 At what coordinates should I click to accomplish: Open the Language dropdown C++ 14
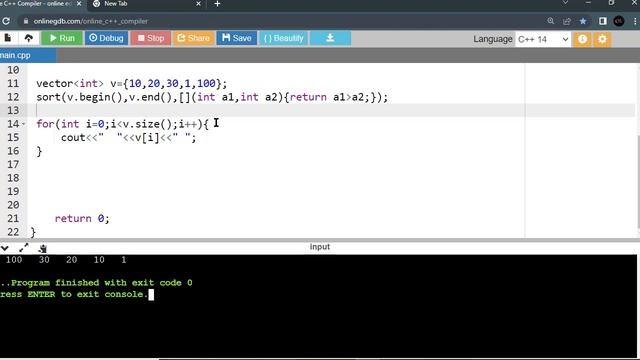click(x=543, y=39)
